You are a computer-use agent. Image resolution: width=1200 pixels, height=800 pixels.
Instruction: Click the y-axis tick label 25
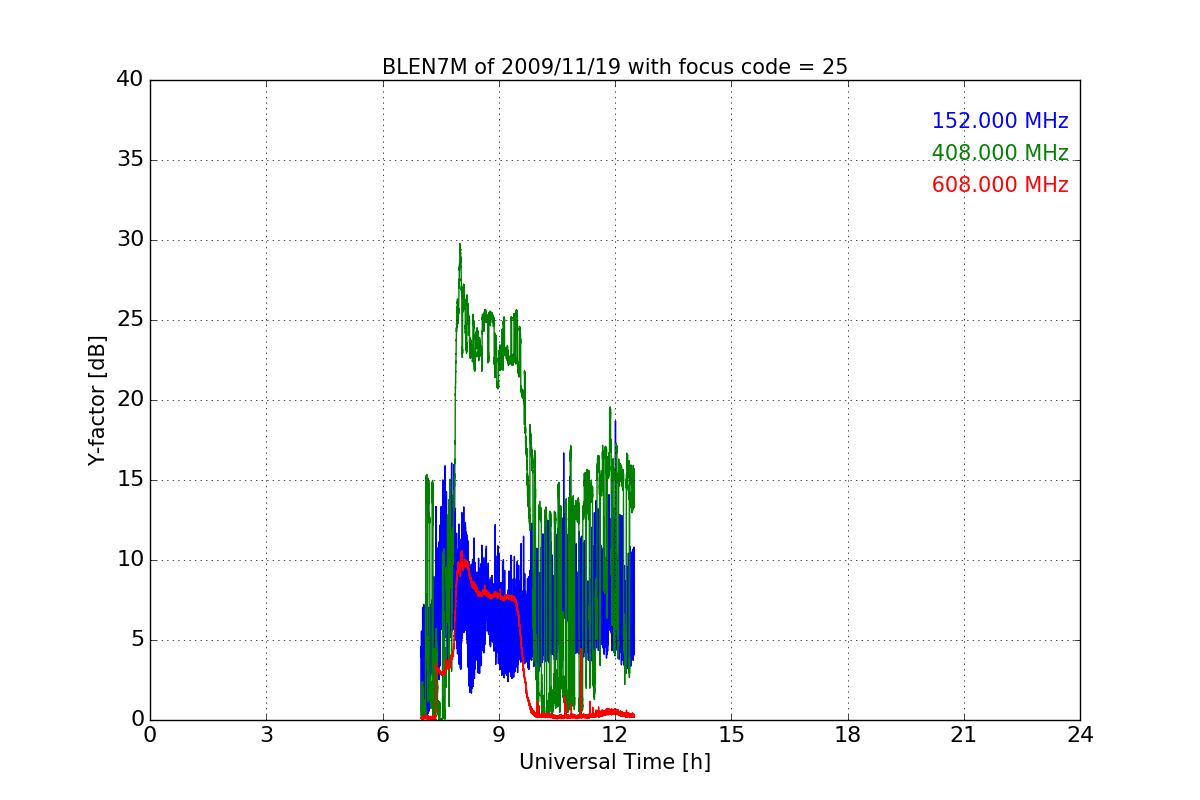[x=130, y=320]
